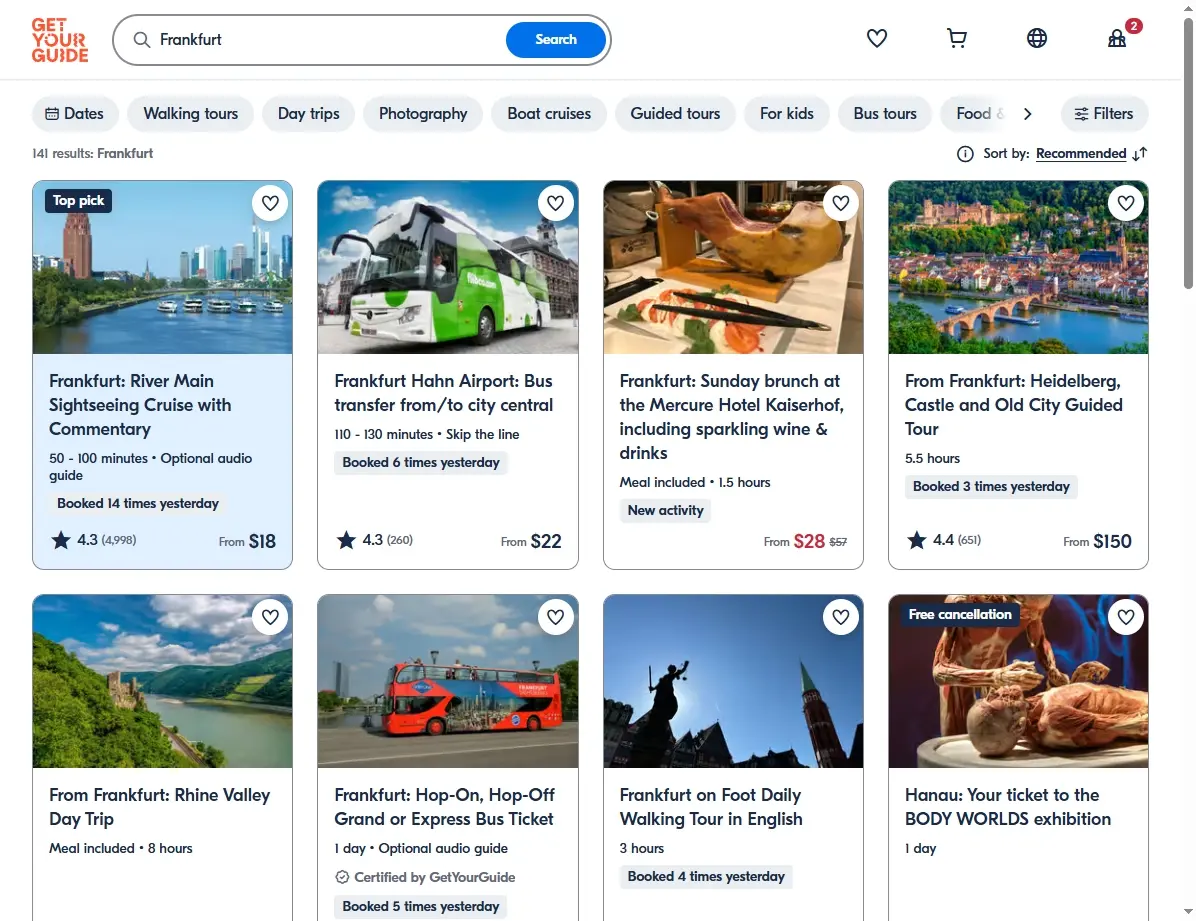Click the Rhine Valley castle photo

[162, 681]
